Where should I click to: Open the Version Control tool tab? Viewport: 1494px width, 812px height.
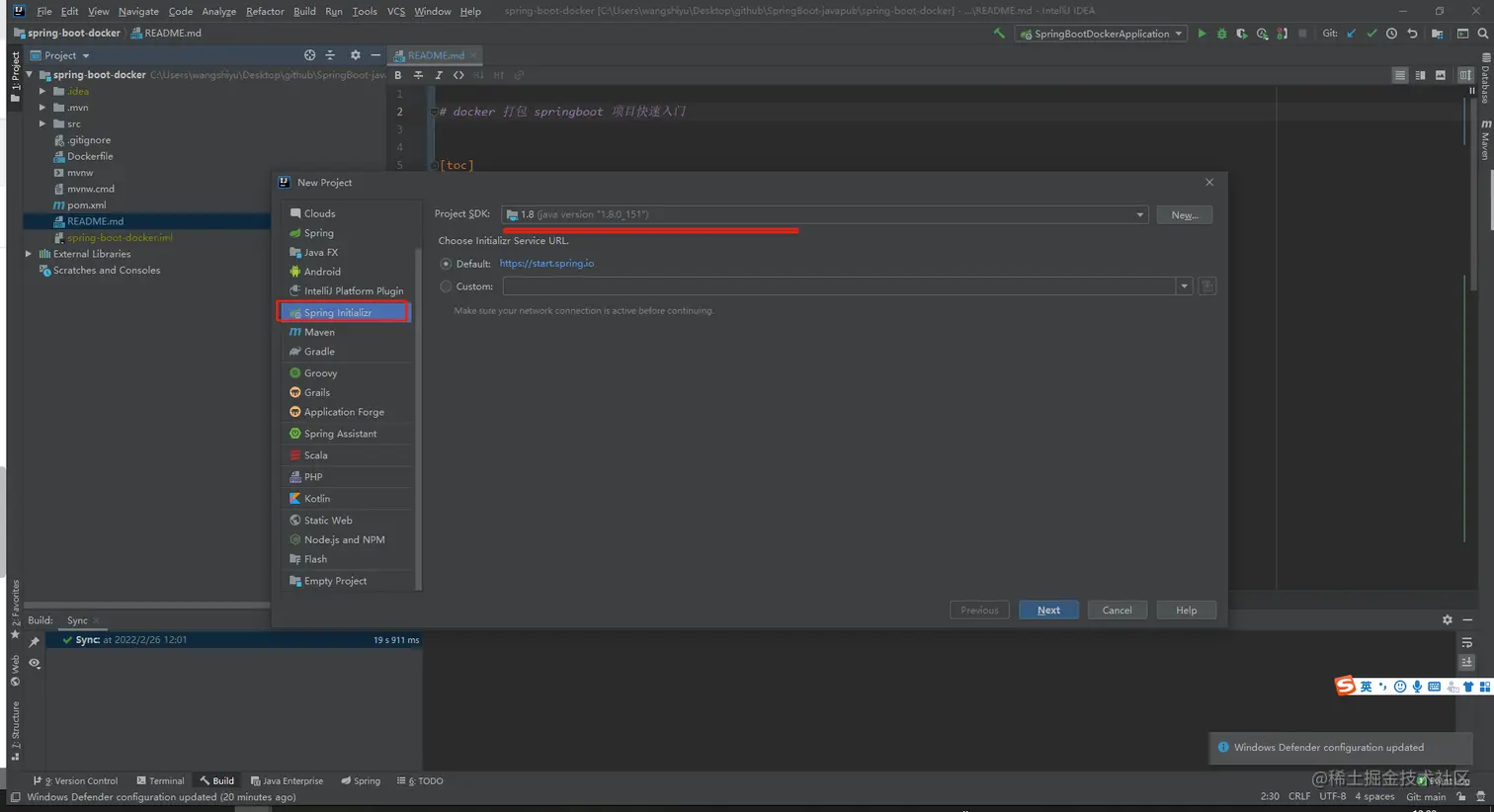click(x=76, y=780)
